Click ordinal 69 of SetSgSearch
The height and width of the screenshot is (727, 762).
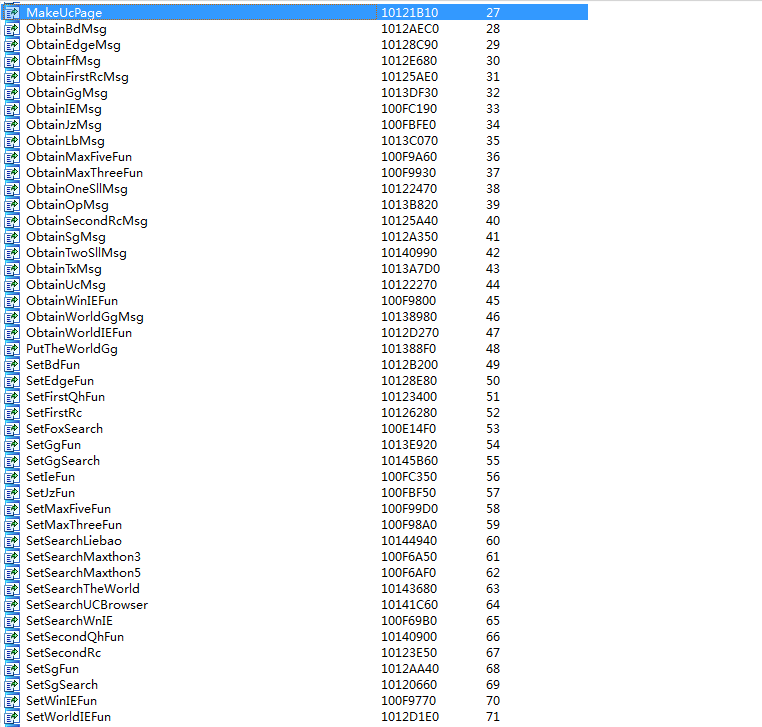point(493,685)
